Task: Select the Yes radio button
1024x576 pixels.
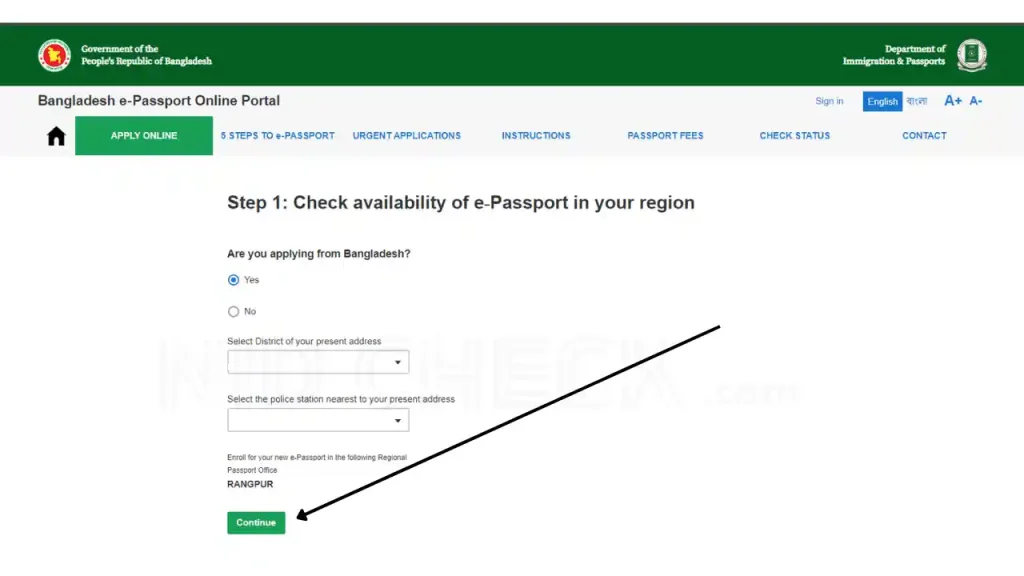Action: pos(234,280)
